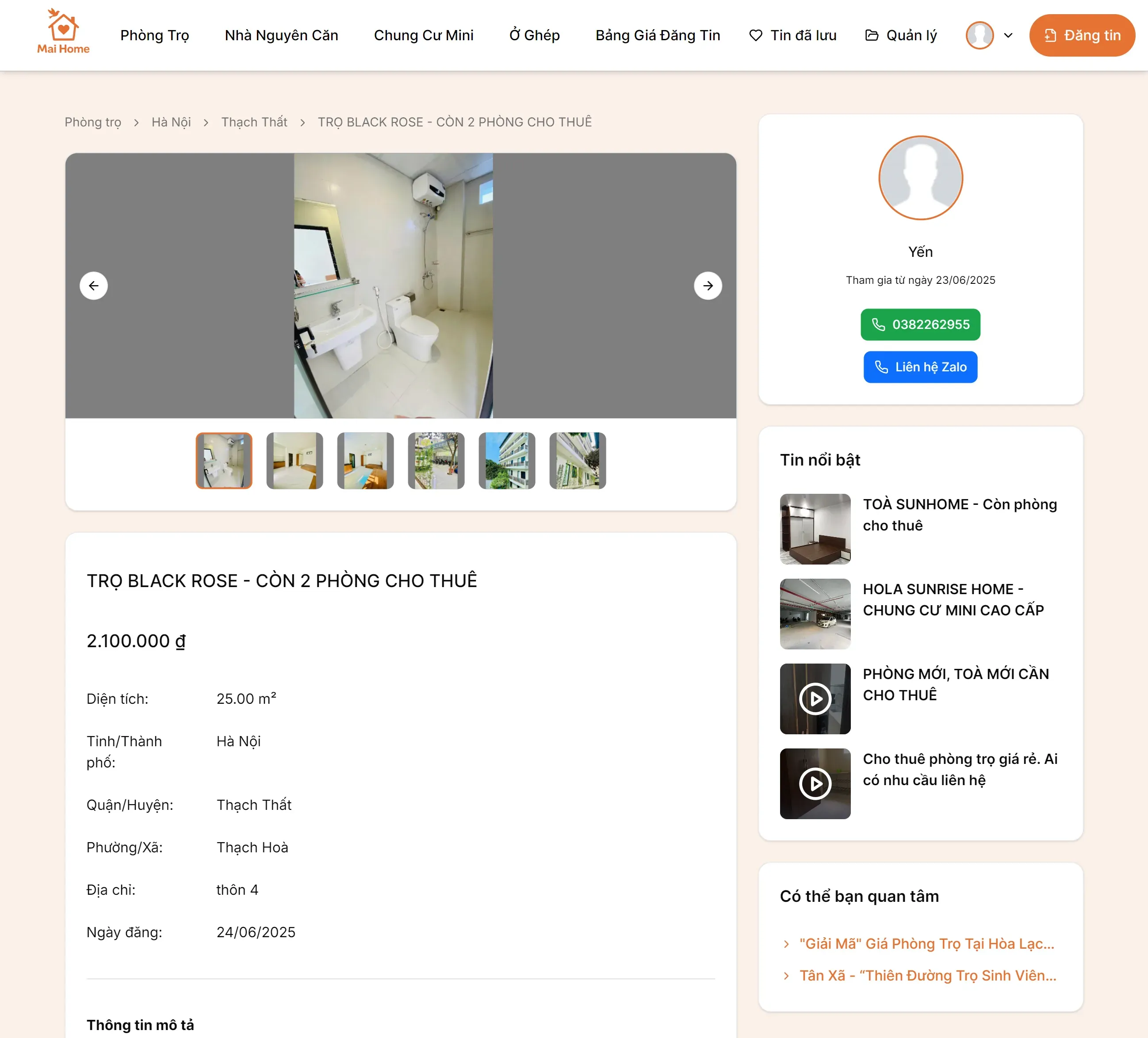Click the Thông tin mô tả heading
This screenshot has height=1038, width=1148.
click(140, 1025)
